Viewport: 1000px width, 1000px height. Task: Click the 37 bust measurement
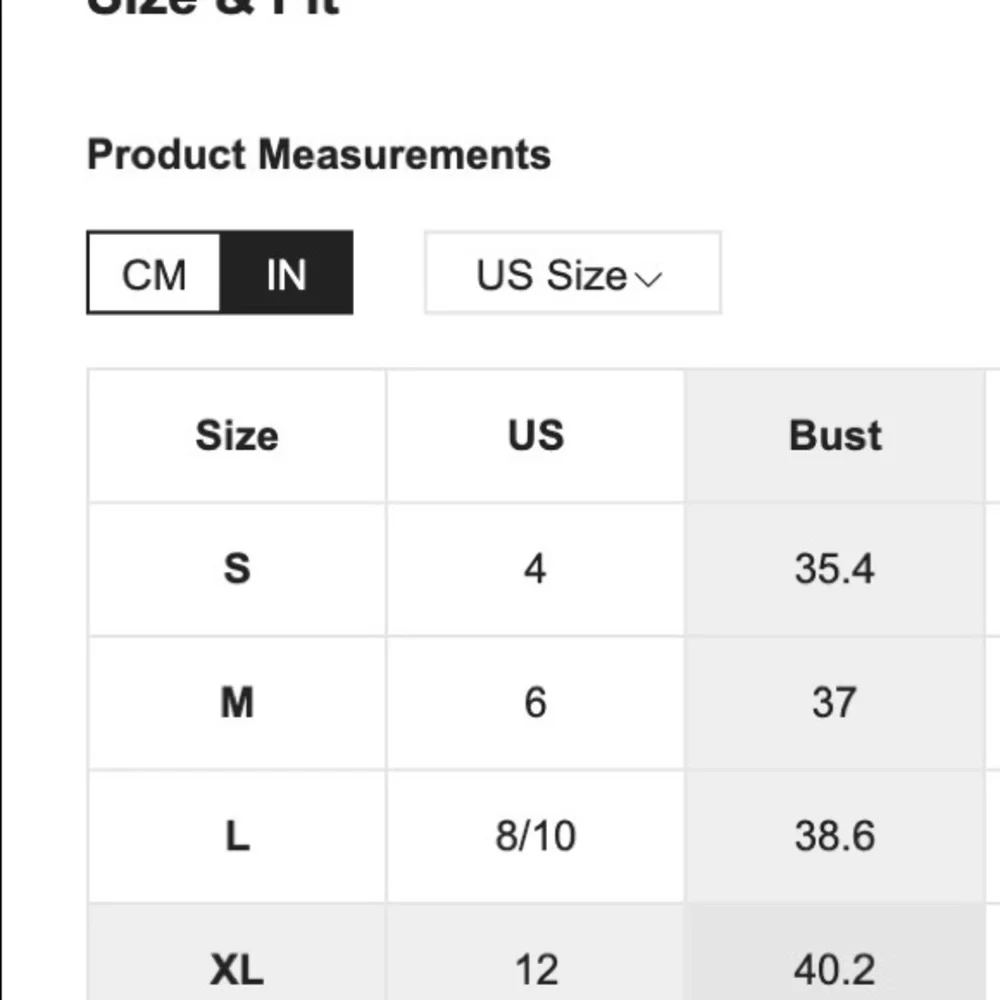(x=835, y=703)
